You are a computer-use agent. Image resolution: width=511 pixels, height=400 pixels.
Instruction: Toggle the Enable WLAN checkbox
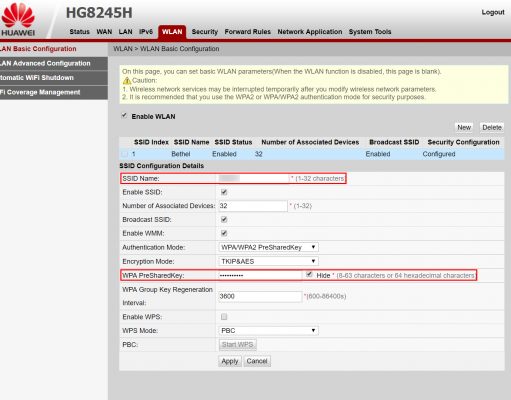coord(124,116)
